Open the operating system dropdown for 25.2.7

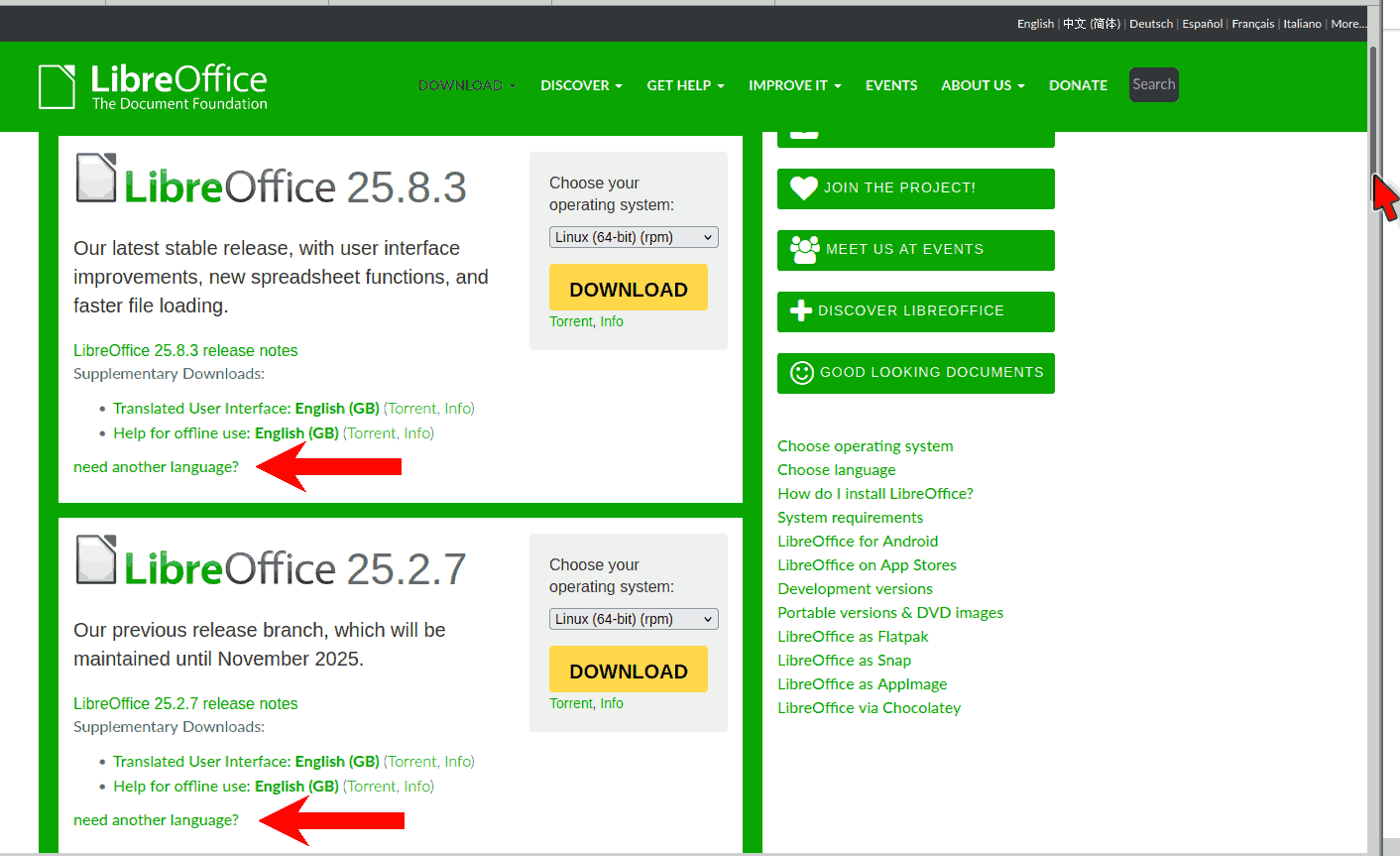point(633,619)
